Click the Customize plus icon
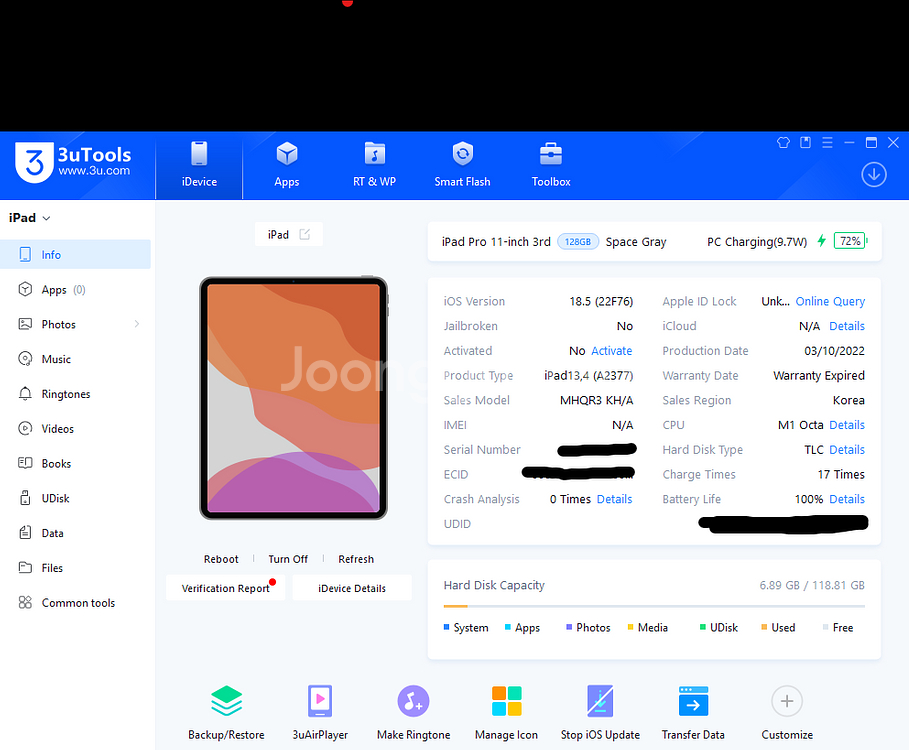909x750 pixels. pos(787,701)
